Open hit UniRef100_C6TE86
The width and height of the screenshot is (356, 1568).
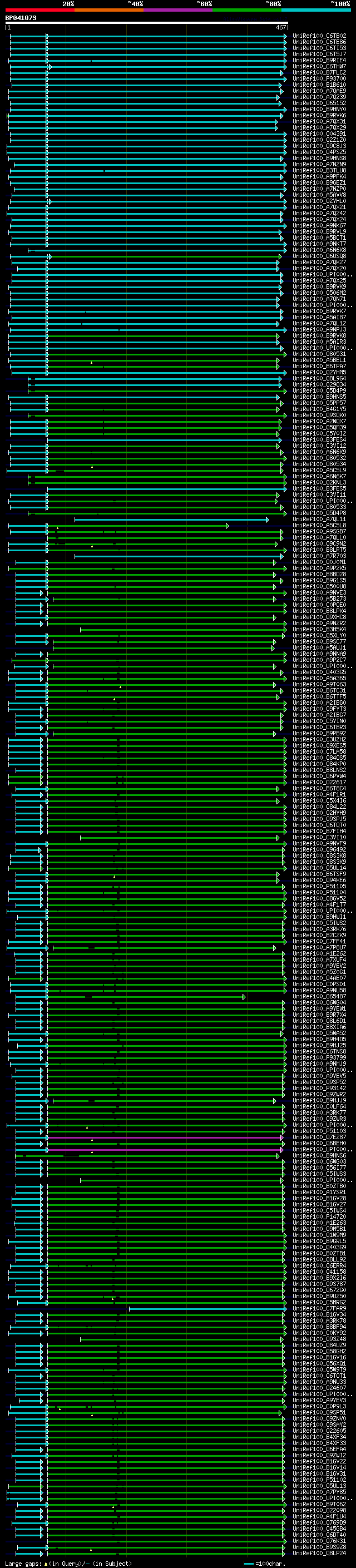(x=319, y=42)
